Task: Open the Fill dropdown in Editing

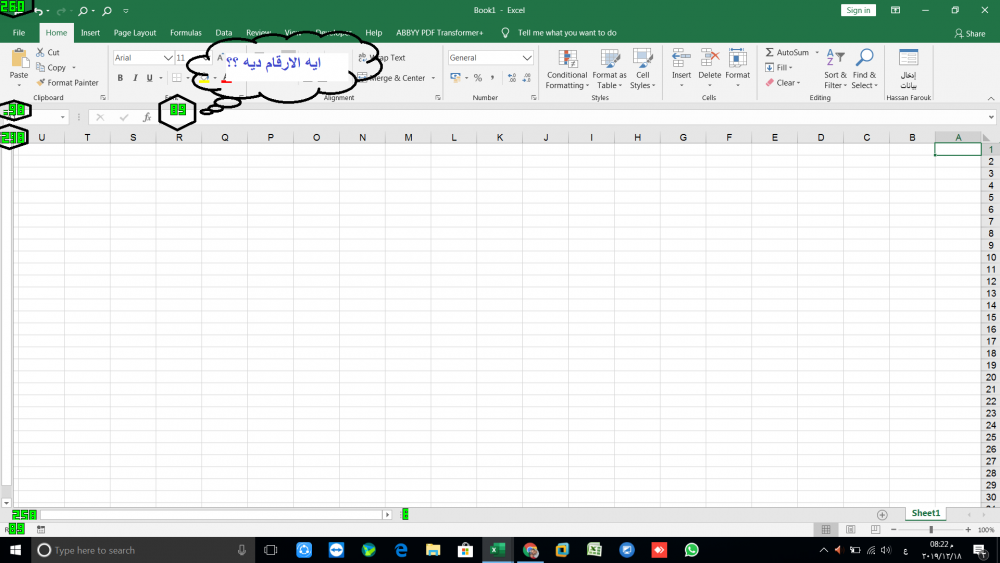Action: [779, 68]
